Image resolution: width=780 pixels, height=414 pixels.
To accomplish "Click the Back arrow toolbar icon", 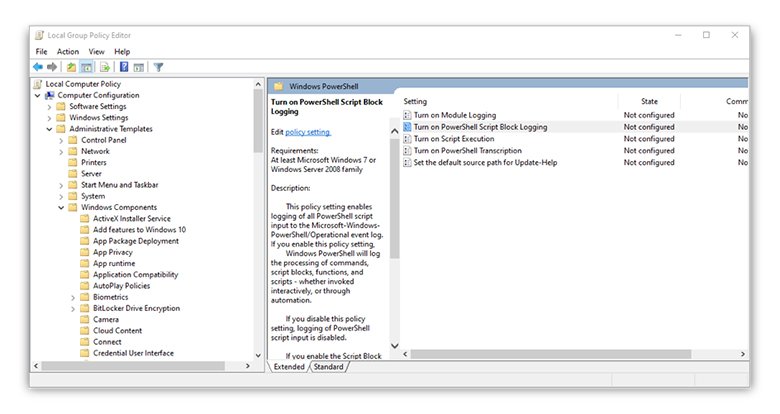I will point(38,67).
